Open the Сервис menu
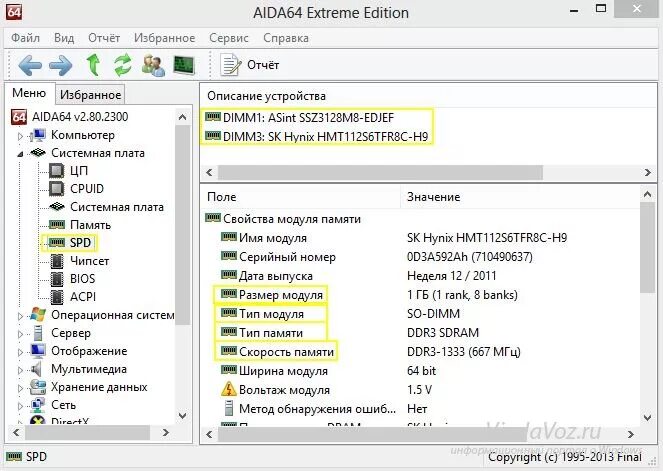The height and width of the screenshot is (471, 663). (x=229, y=38)
